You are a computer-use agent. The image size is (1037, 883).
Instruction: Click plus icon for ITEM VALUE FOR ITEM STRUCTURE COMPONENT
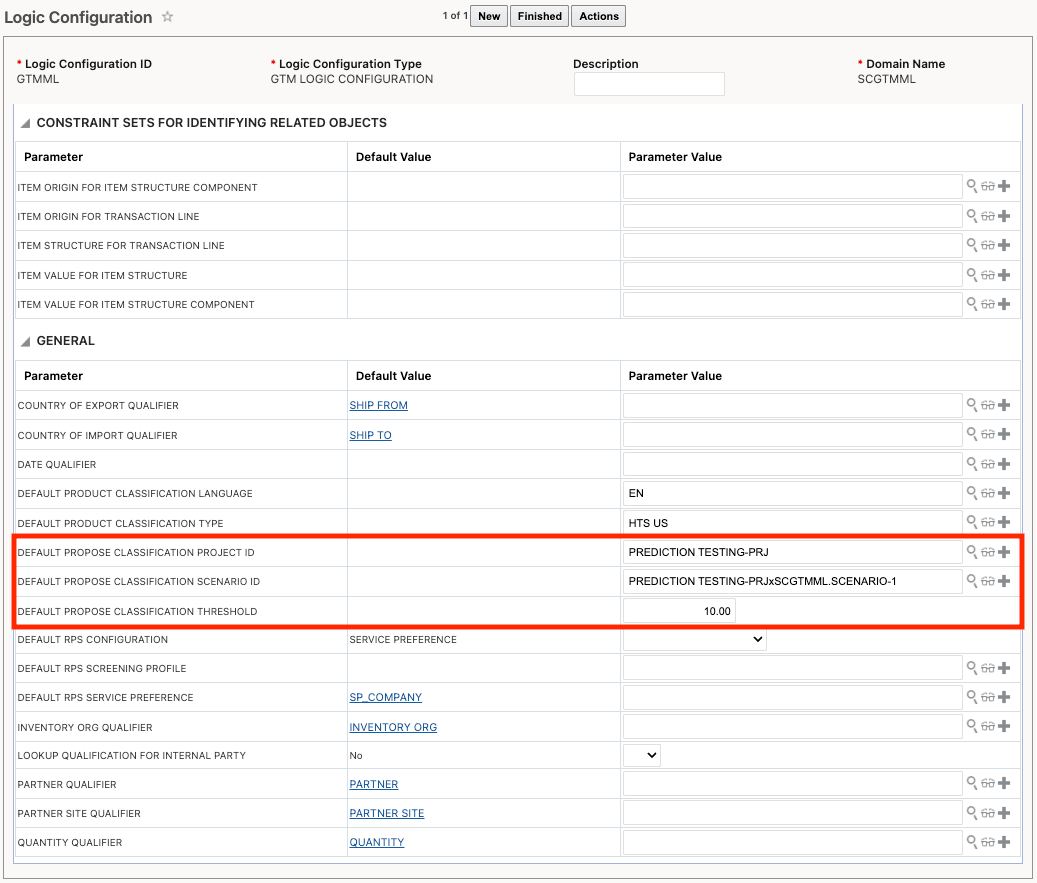[1004, 304]
